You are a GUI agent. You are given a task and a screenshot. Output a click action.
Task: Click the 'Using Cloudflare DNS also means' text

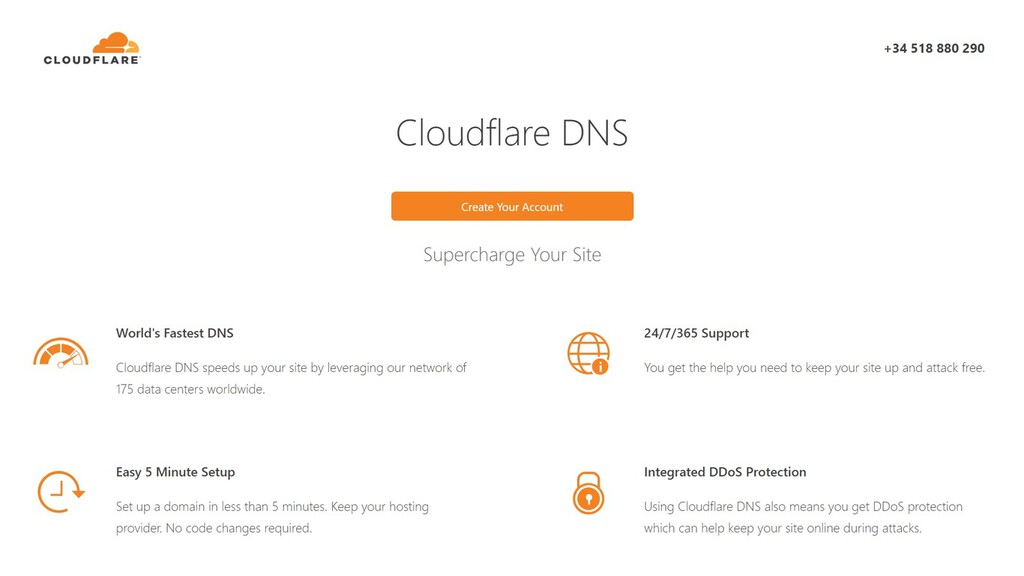pyautogui.click(x=803, y=507)
